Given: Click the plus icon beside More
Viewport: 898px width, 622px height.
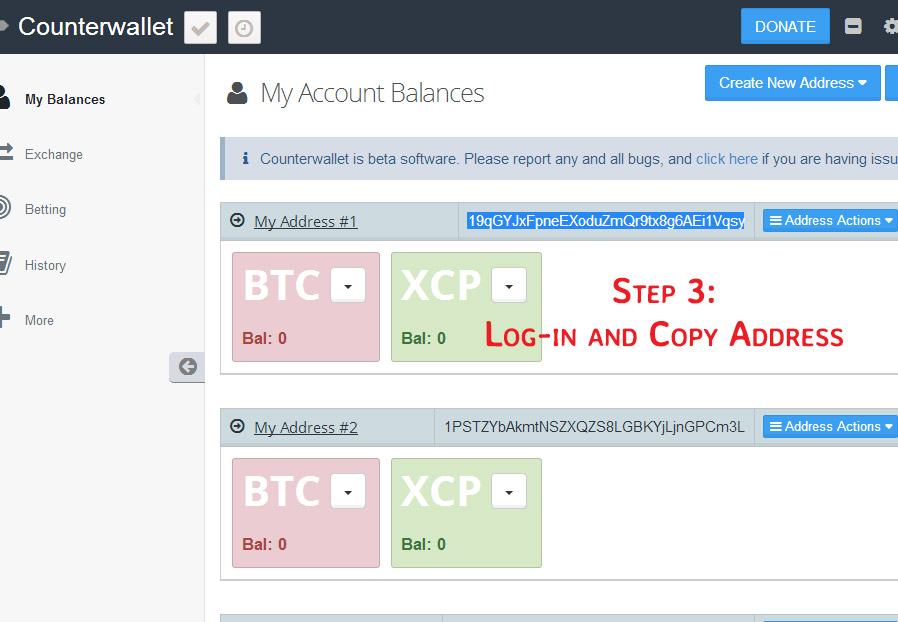Looking at the screenshot, I should click(5, 317).
